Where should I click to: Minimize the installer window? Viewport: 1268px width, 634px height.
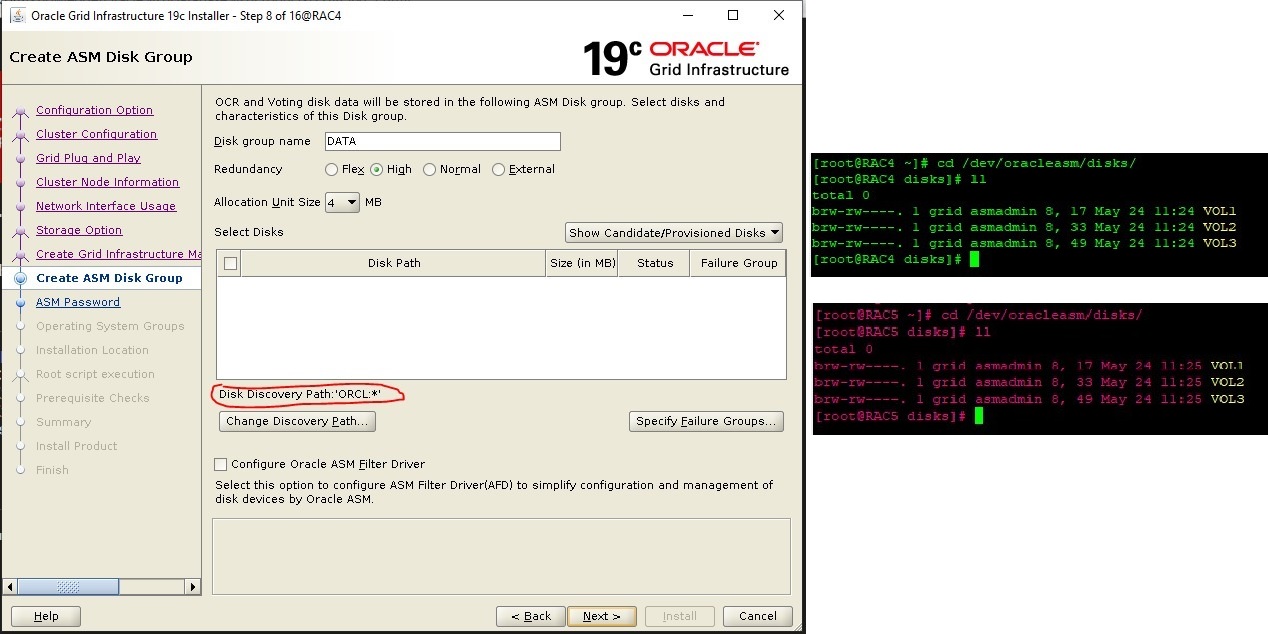[687, 16]
